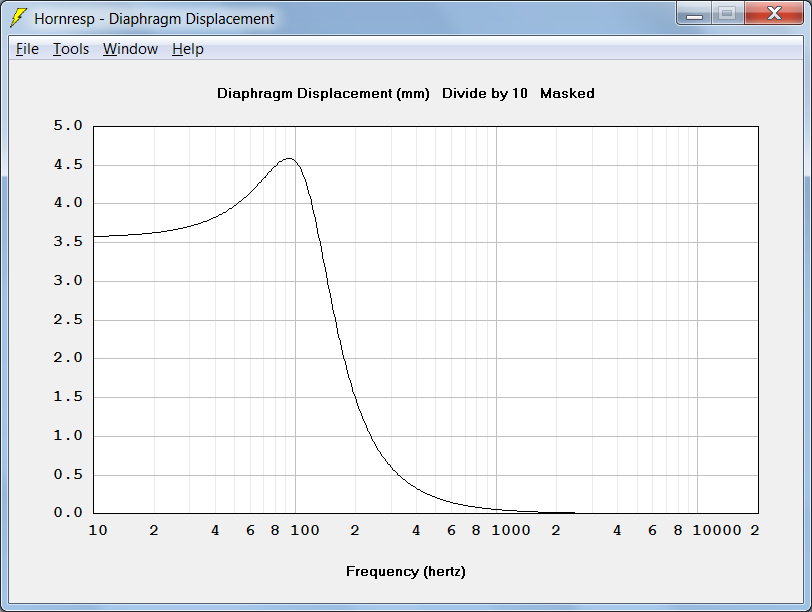The image size is (812, 612).
Task: Click the 0.0 value on the vertical axis
Action: (x=68, y=513)
